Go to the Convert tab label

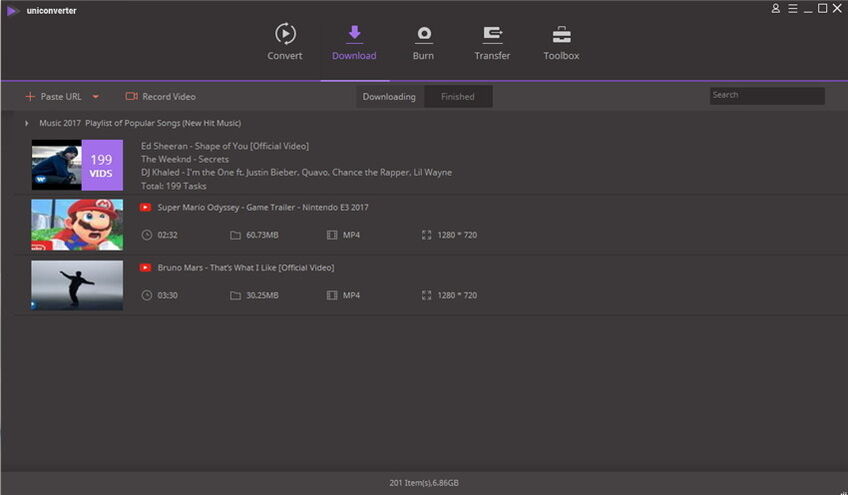pos(284,56)
